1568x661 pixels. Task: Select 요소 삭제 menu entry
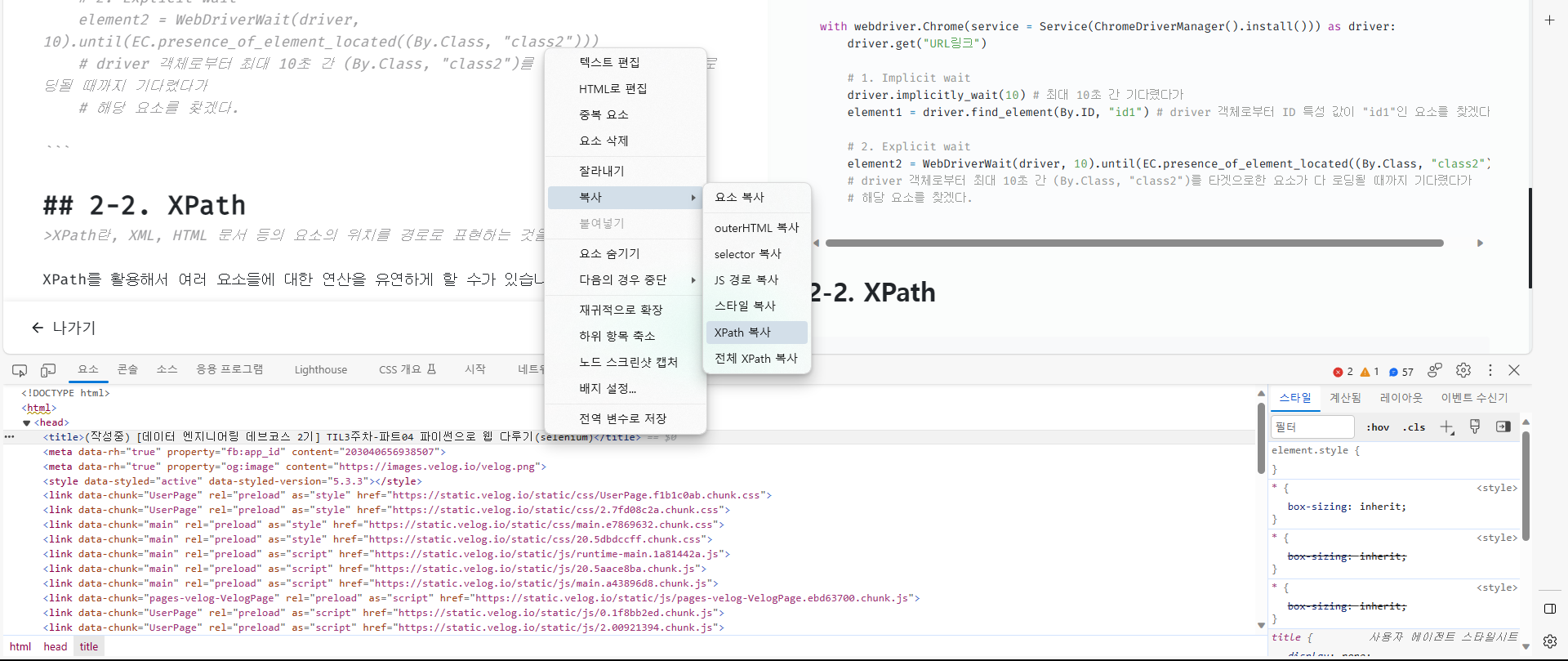pos(626,141)
